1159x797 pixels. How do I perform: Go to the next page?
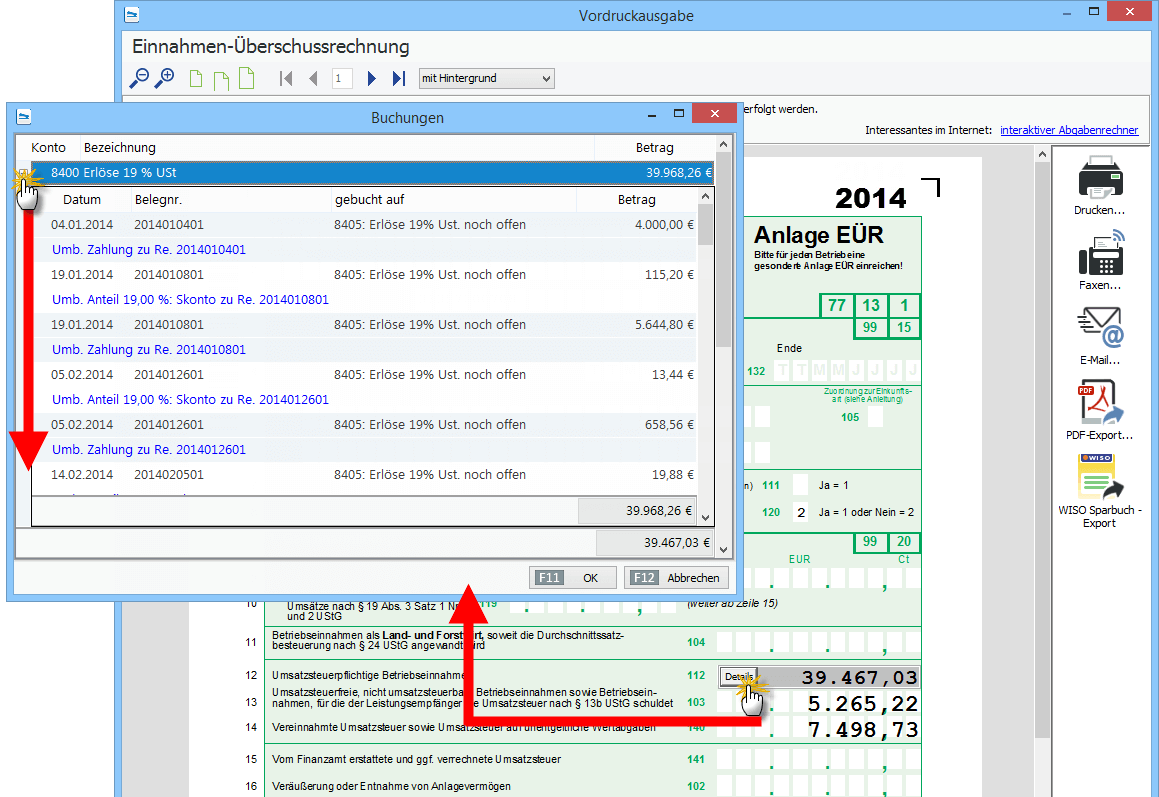pyautogui.click(x=372, y=78)
